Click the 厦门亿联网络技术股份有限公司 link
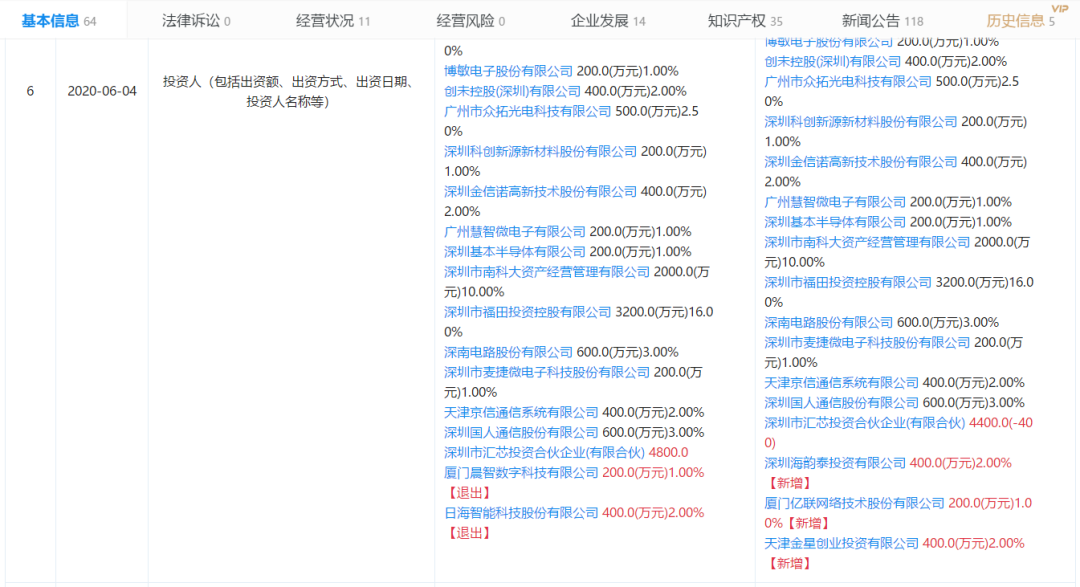The image size is (1080, 587). 854,503
